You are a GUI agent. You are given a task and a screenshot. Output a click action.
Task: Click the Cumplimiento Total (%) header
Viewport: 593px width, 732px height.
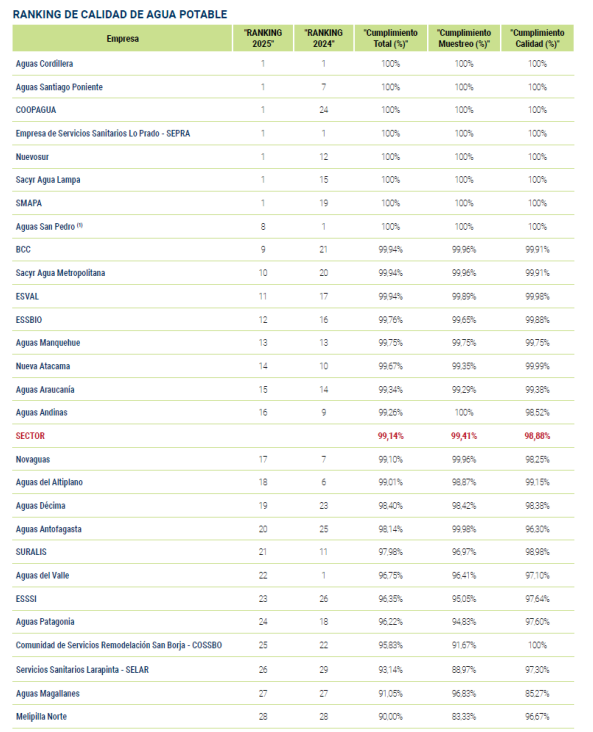pyautogui.click(x=391, y=38)
